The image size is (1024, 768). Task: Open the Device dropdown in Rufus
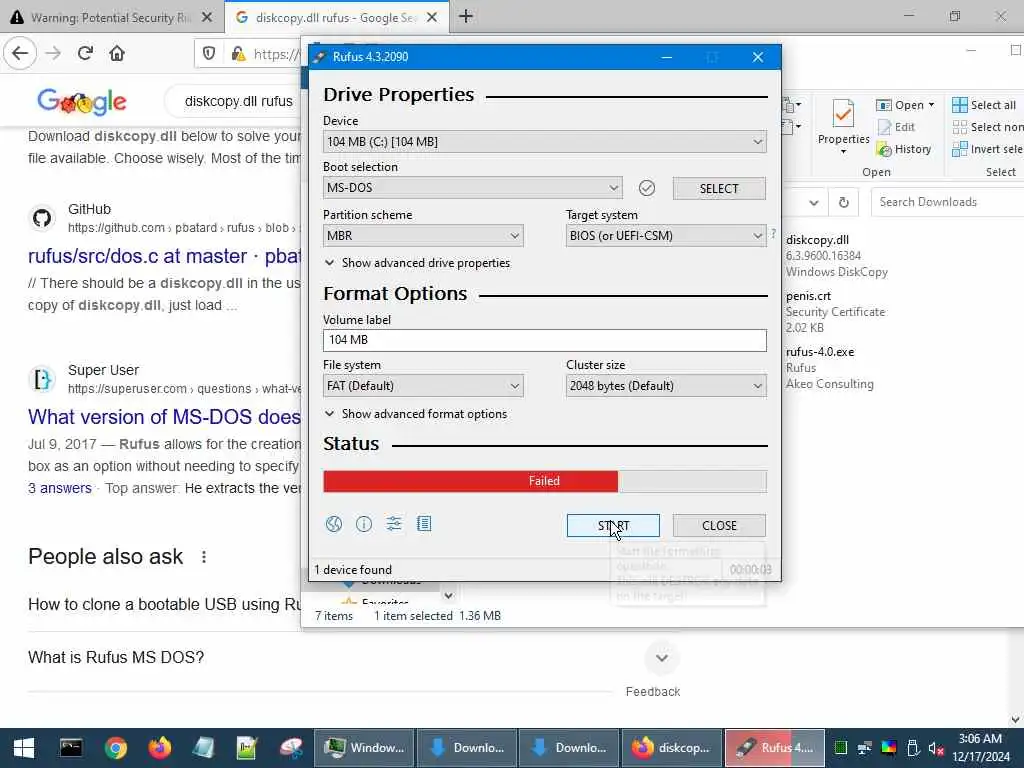(x=545, y=142)
